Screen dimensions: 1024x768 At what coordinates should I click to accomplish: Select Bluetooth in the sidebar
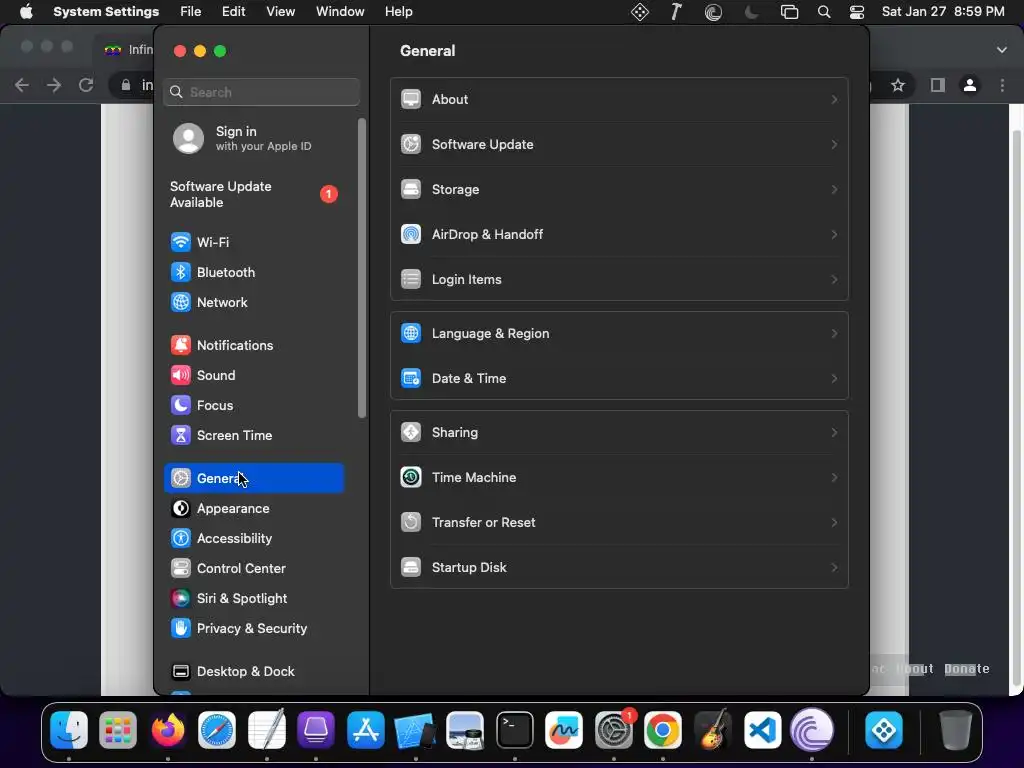pos(254,272)
